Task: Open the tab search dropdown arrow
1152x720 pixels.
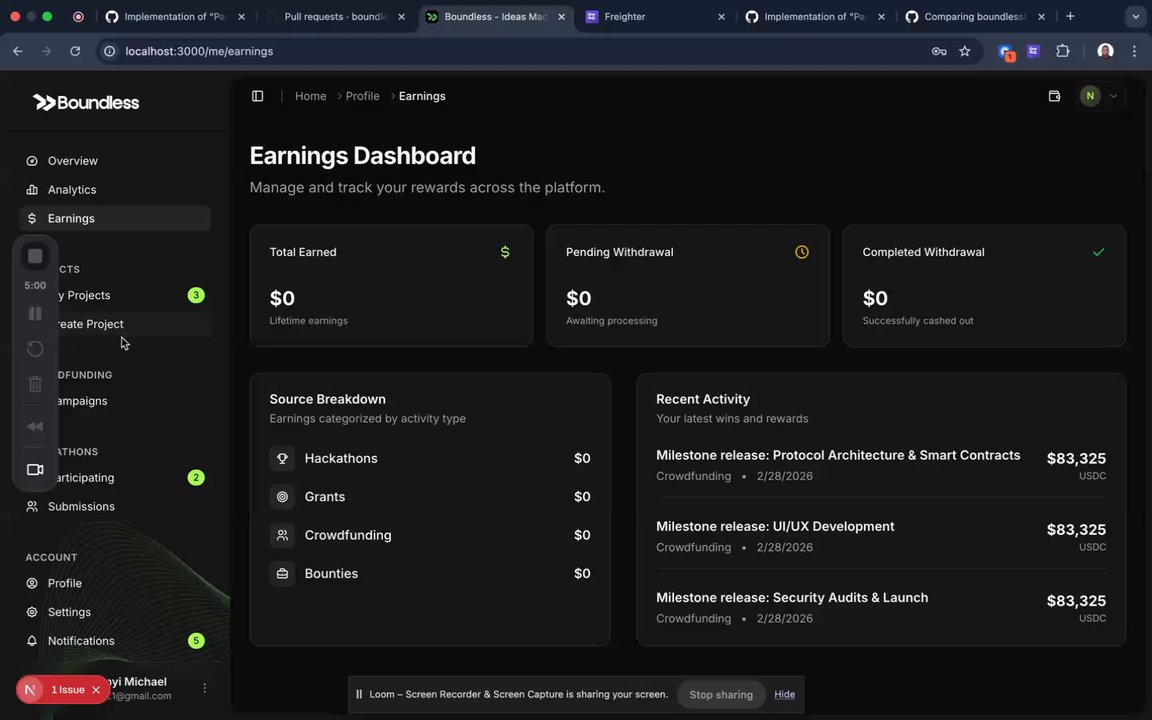Action: coord(1135,16)
